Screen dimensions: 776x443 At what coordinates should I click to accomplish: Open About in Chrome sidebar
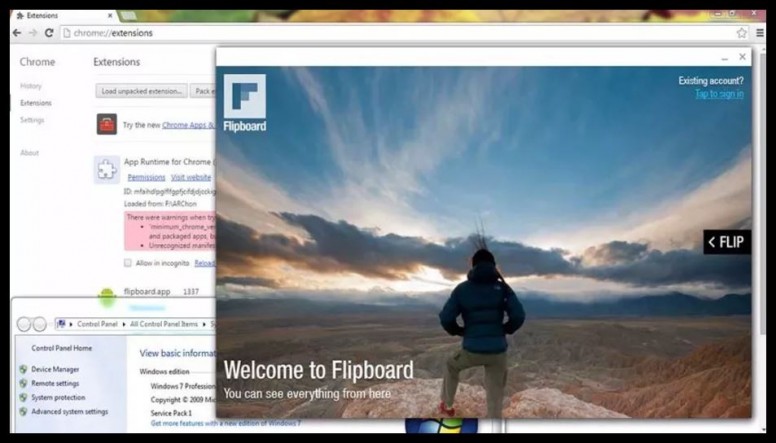[x=29, y=152]
